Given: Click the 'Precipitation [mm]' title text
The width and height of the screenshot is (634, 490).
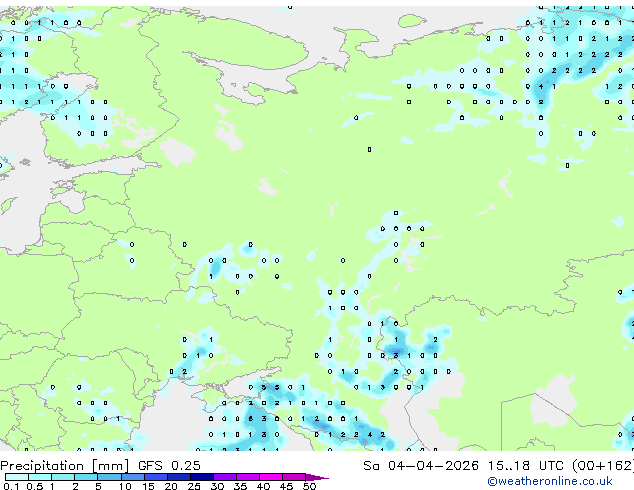Looking at the screenshot, I should click(x=64, y=466).
